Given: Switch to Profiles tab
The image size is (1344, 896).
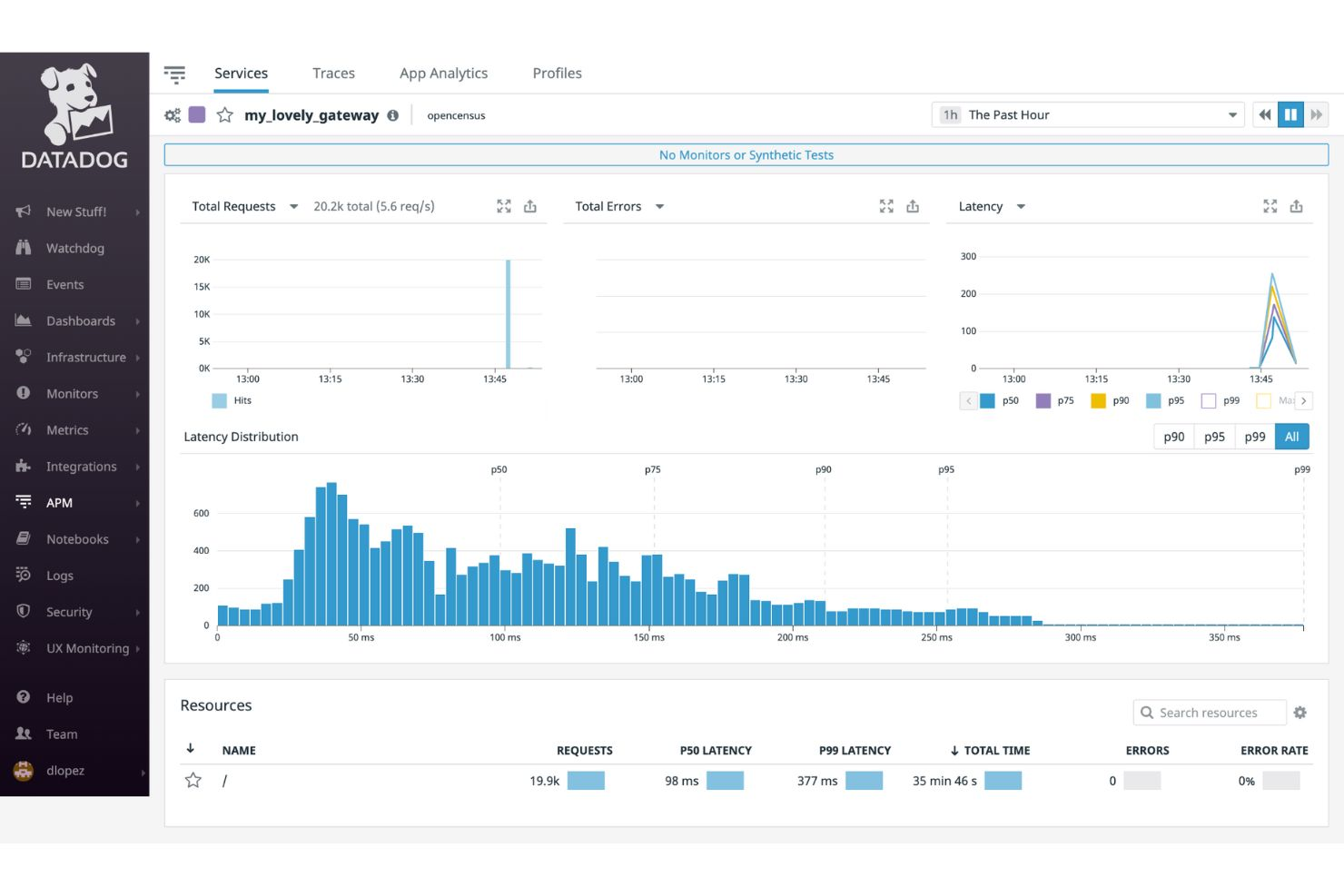Looking at the screenshot, I should (557, 74).
